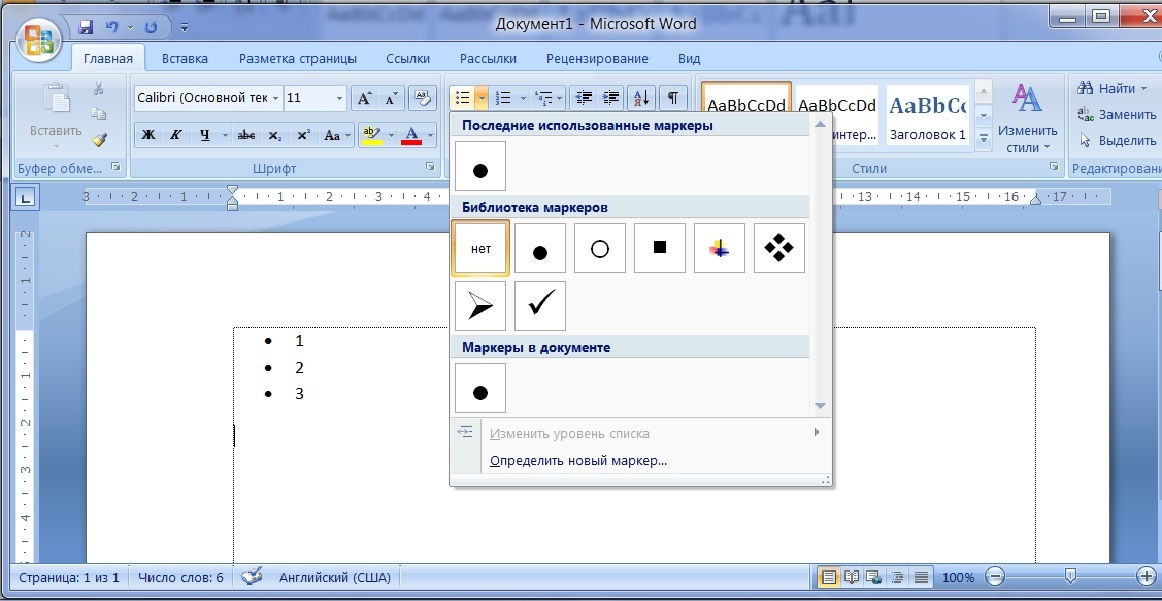Expand the styles gallery with the More arrow
Screen dimensions: 1162x601
[x=983, y=137]
